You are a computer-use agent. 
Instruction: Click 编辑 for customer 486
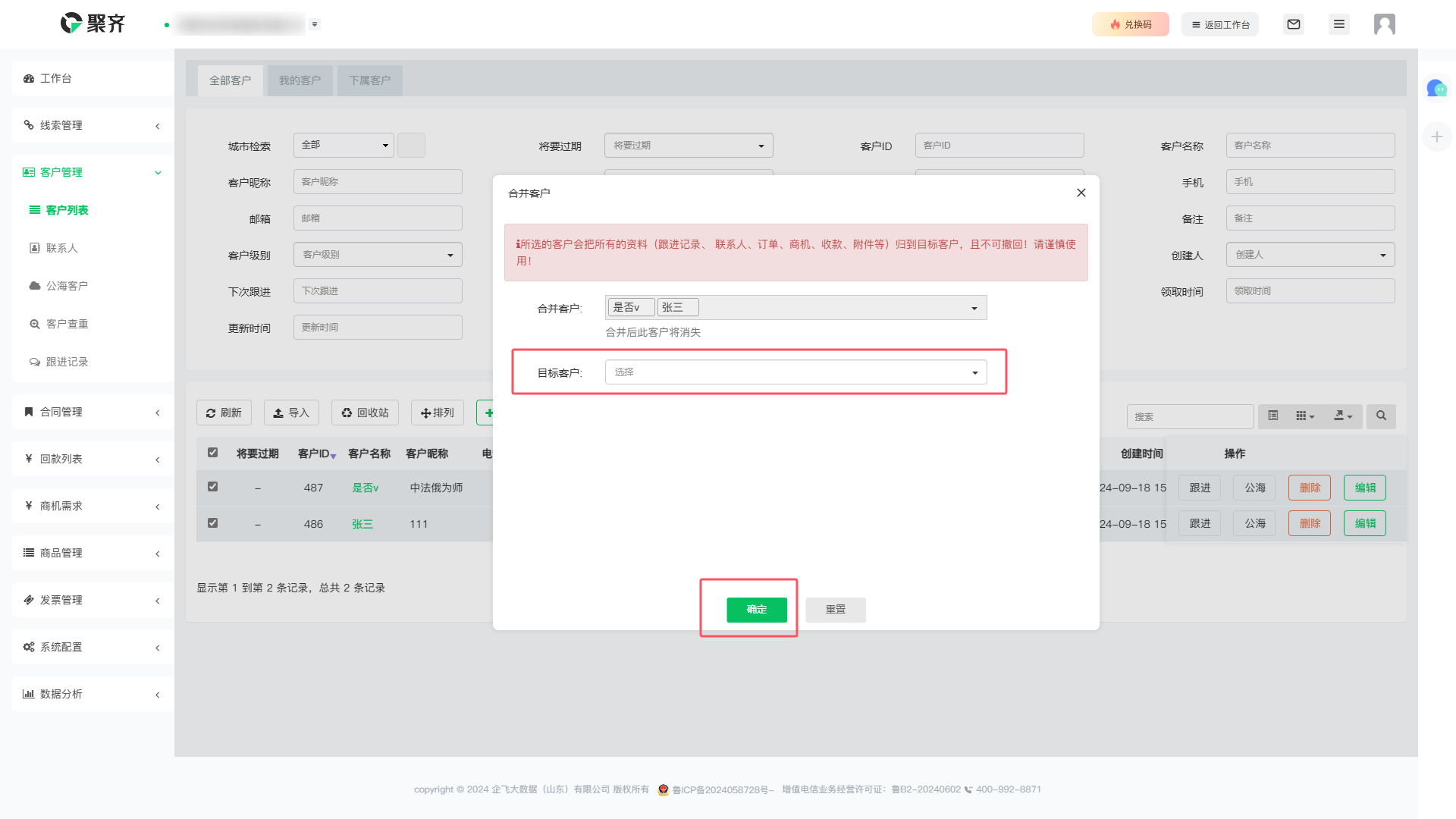[1365, 523]
